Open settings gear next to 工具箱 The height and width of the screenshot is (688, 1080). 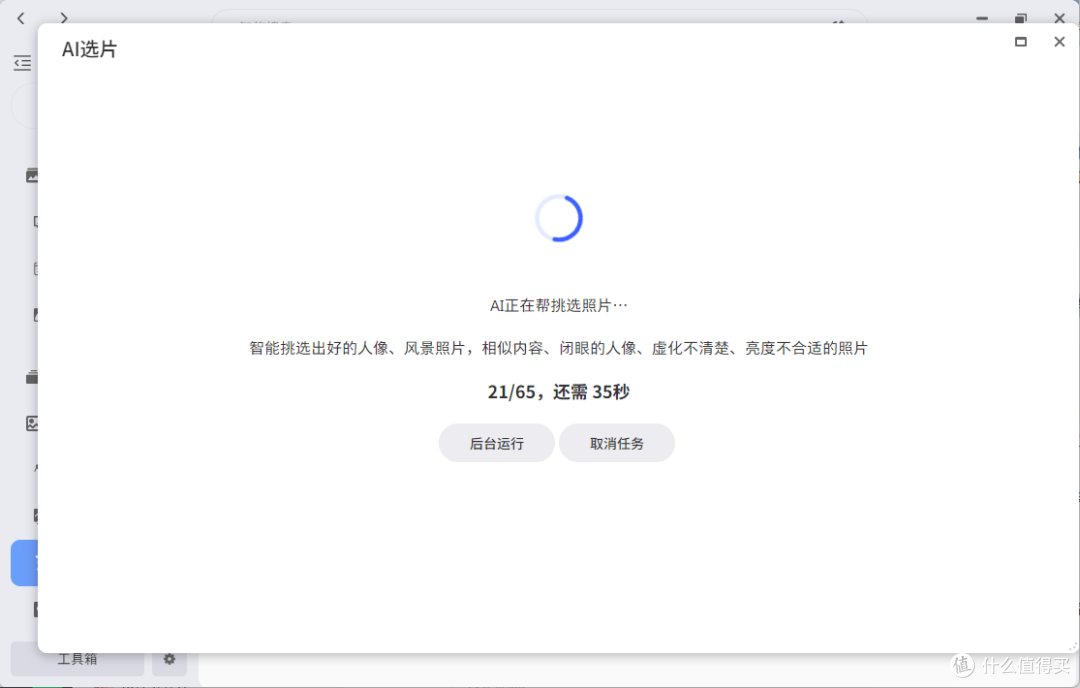tap(169, 659)
